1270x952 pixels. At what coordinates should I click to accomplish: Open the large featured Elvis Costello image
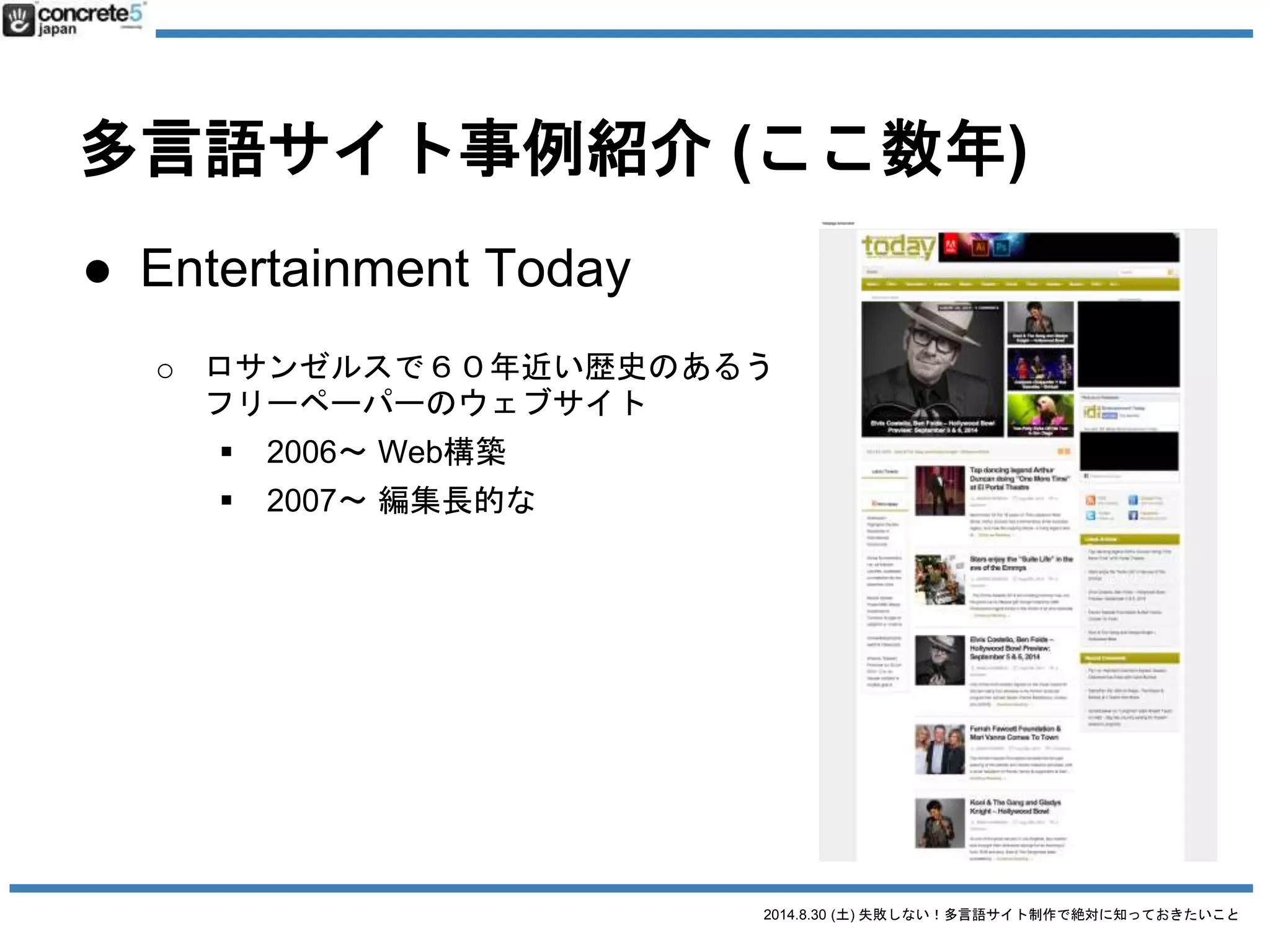pos(932,369)
